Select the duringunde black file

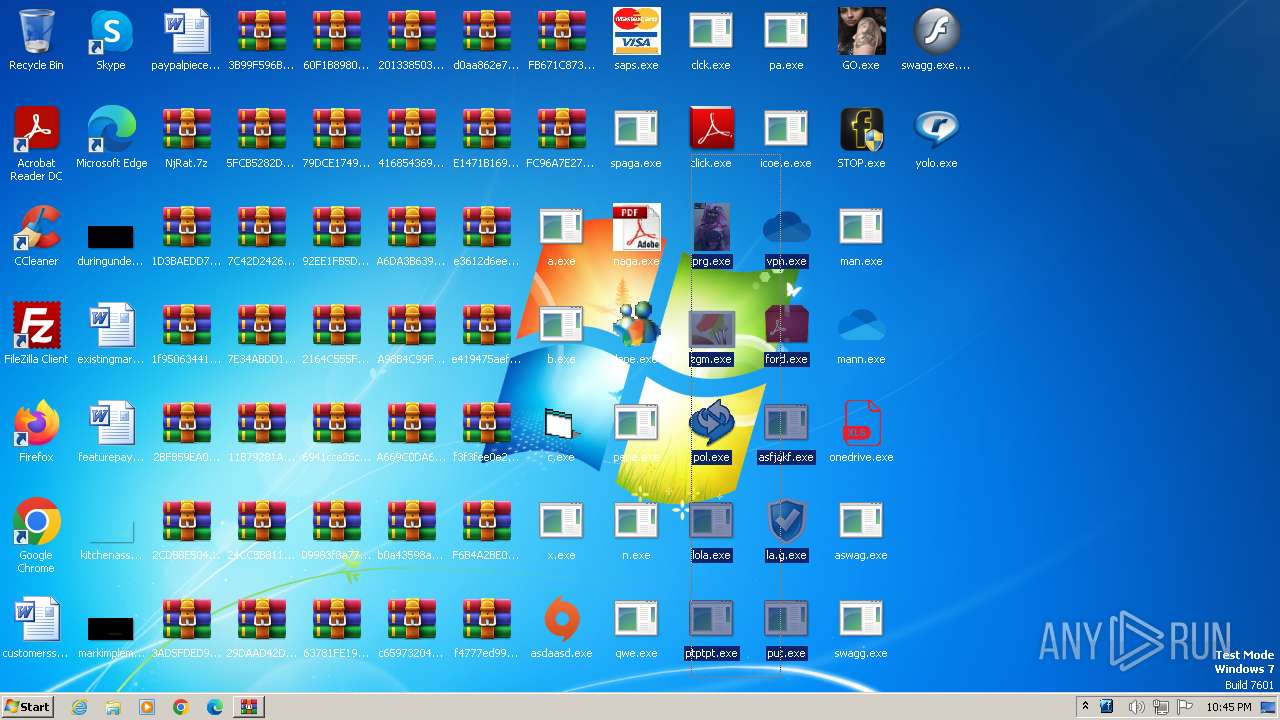click(111, 236)
